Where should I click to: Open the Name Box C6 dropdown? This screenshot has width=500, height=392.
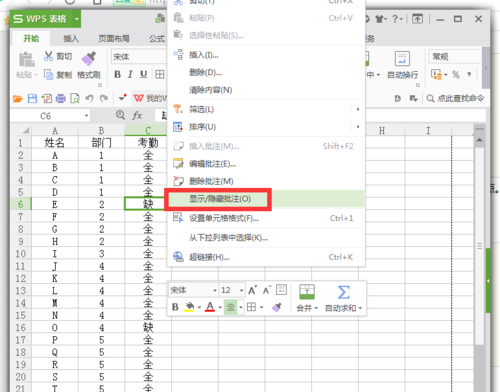click(x=87, y=116)
